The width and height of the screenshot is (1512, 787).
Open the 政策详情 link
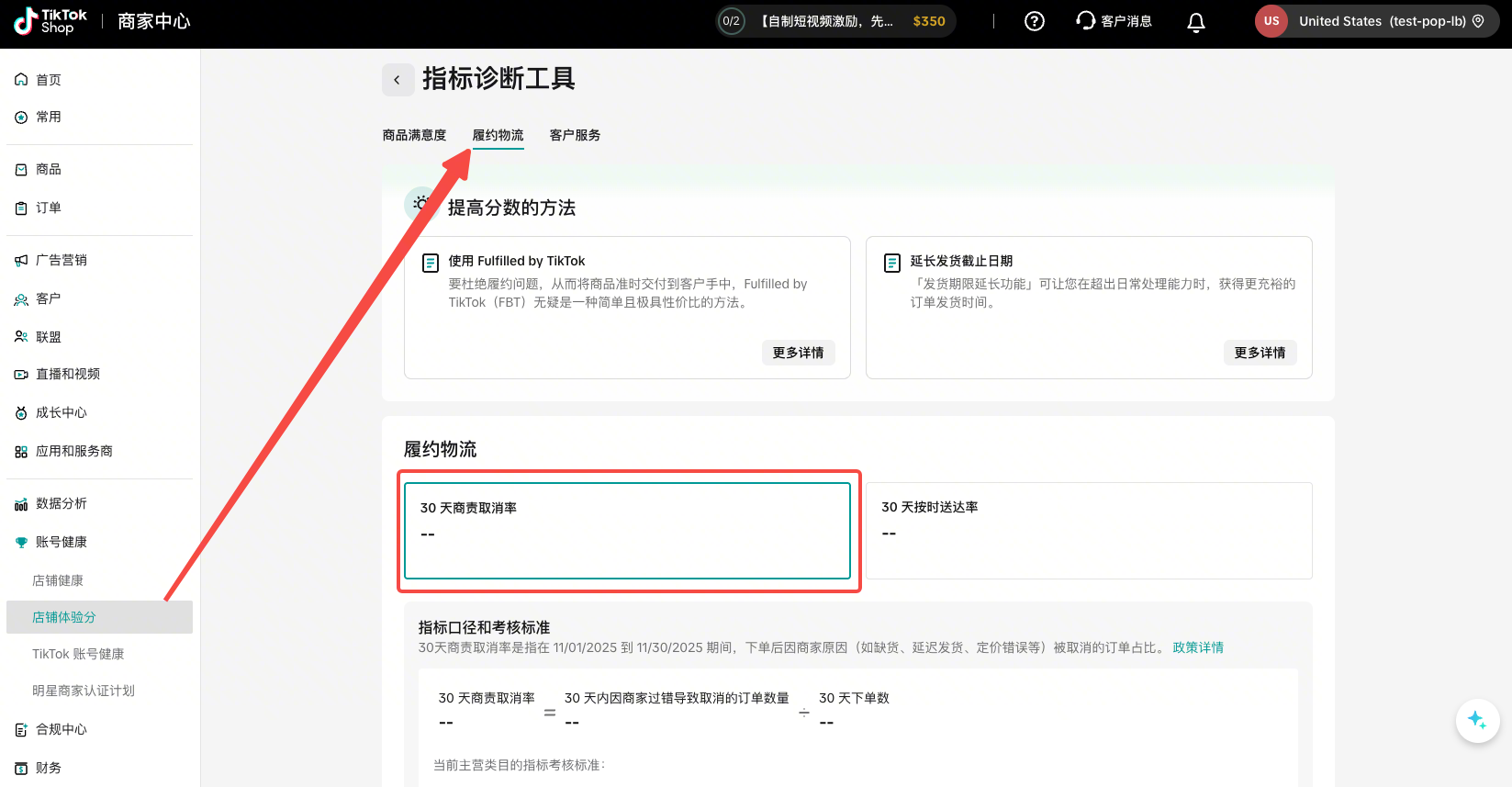(1198, 647)
